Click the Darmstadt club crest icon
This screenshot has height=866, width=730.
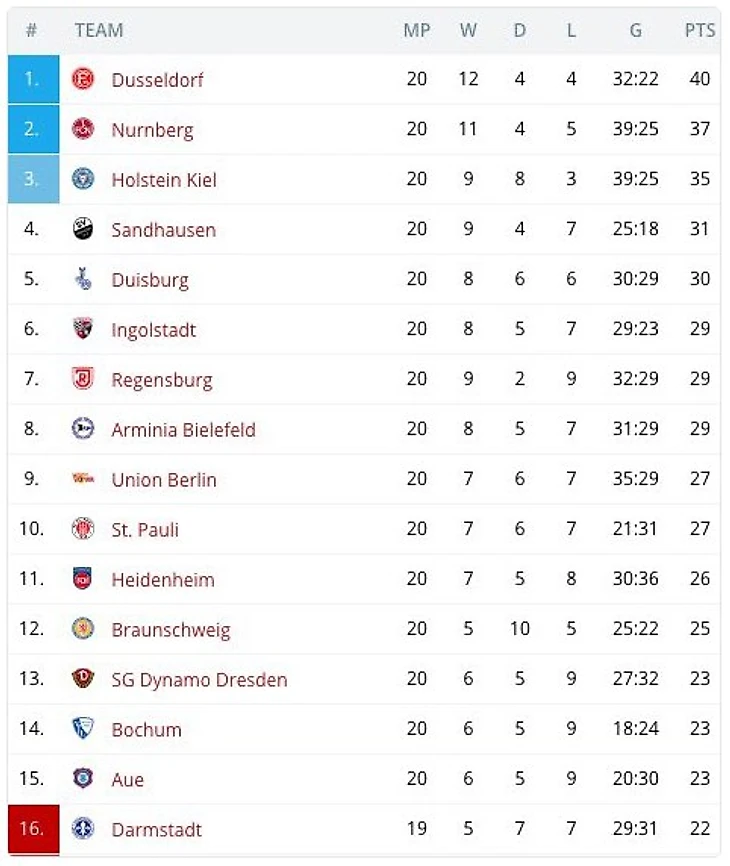tap(83, 829)
